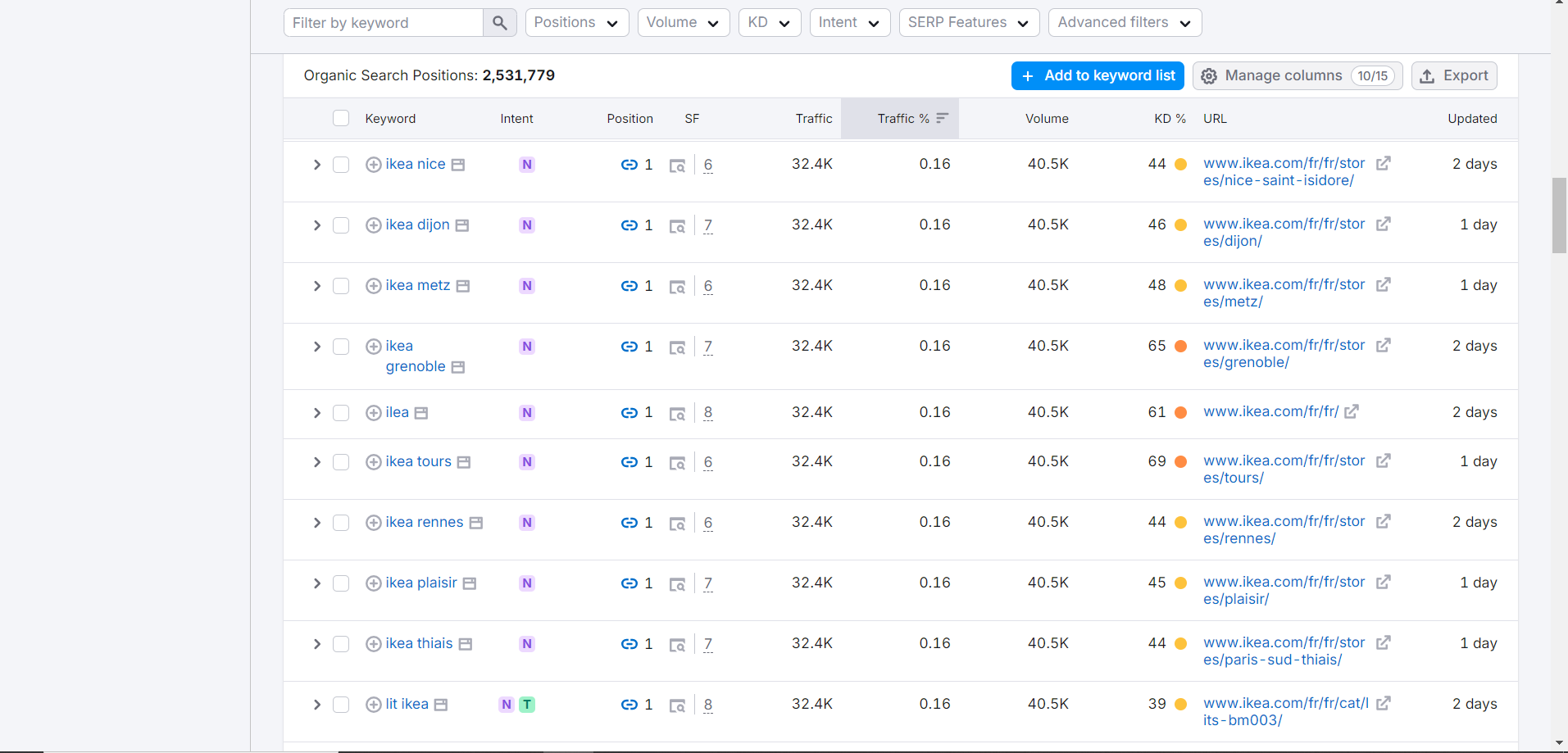Click SF count 8 for ilea row
1568x753 pixels.
click(x=708, y=413)
